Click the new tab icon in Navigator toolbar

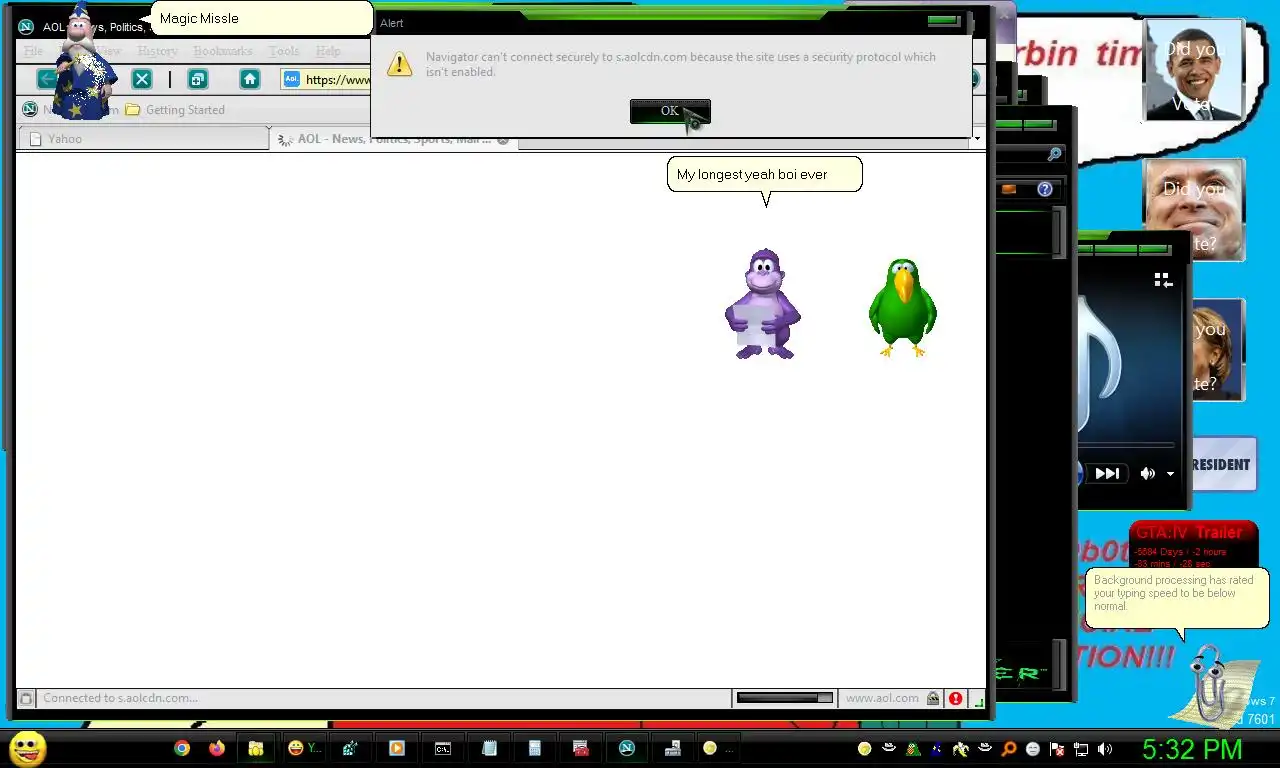[198, 79]
